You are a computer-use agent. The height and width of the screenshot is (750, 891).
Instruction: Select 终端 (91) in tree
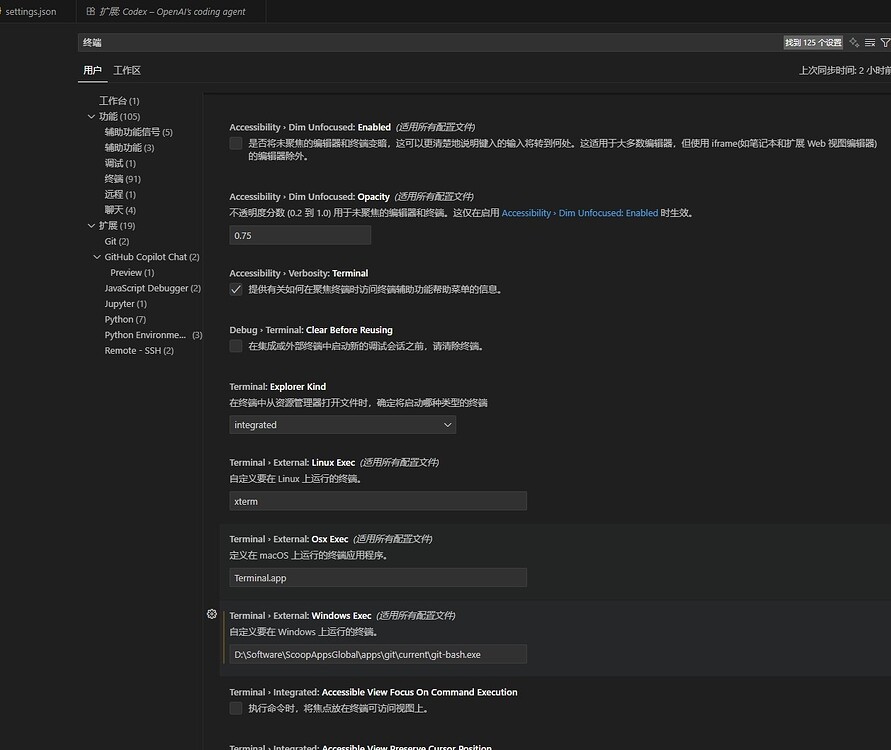pos(122,179)
